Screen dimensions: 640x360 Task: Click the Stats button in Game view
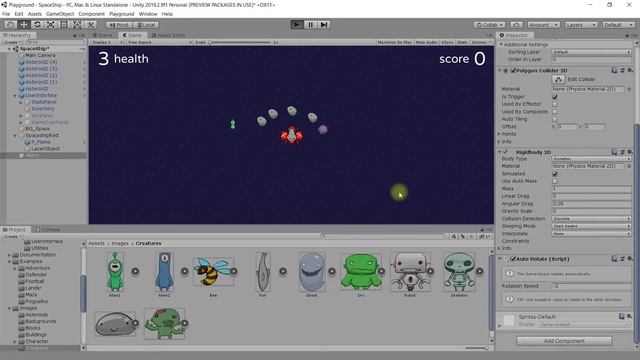(x=462, y=42)
